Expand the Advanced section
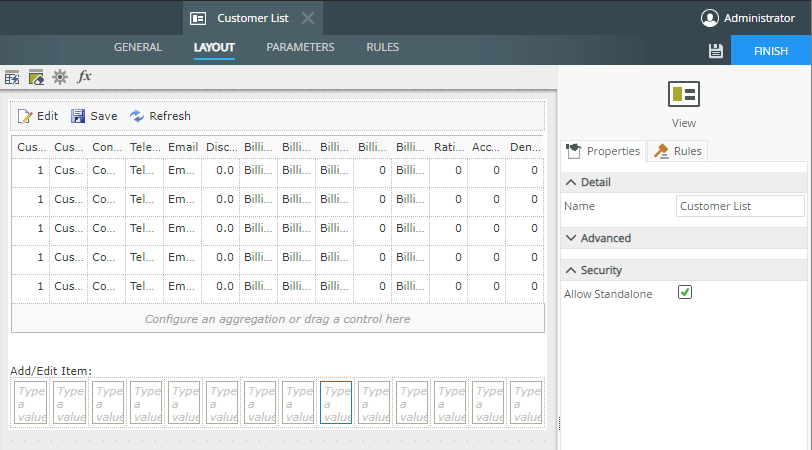Image resolution: width=812 pixels, height=450 pixels. [571, 239]
